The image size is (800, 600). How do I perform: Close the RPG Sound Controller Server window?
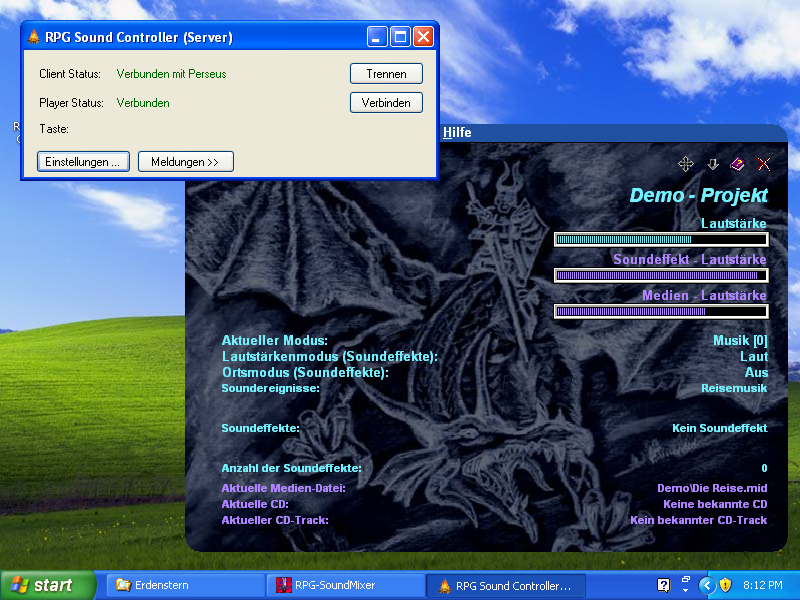point(423,37)
